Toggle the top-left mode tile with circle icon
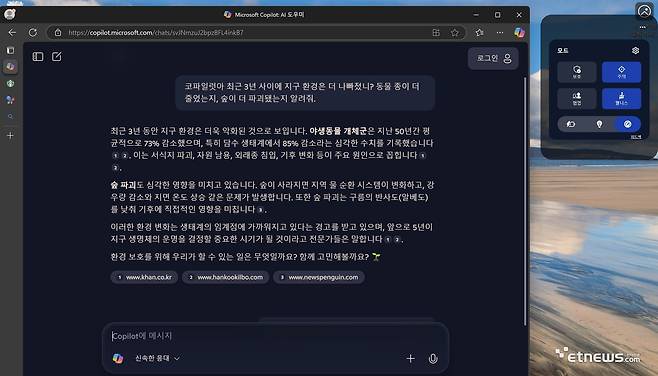This screenshot has height=376, width=658. coord(577,72)
